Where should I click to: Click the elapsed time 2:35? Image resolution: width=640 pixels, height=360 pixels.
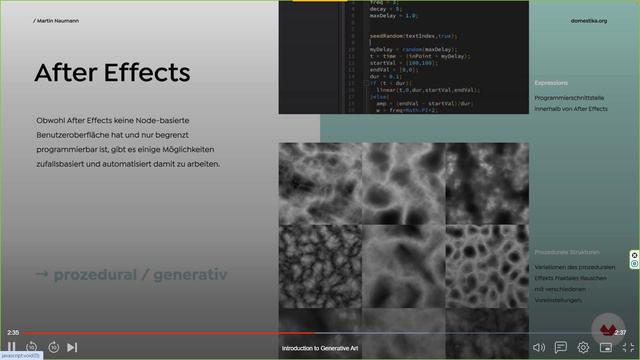(13, 333)
